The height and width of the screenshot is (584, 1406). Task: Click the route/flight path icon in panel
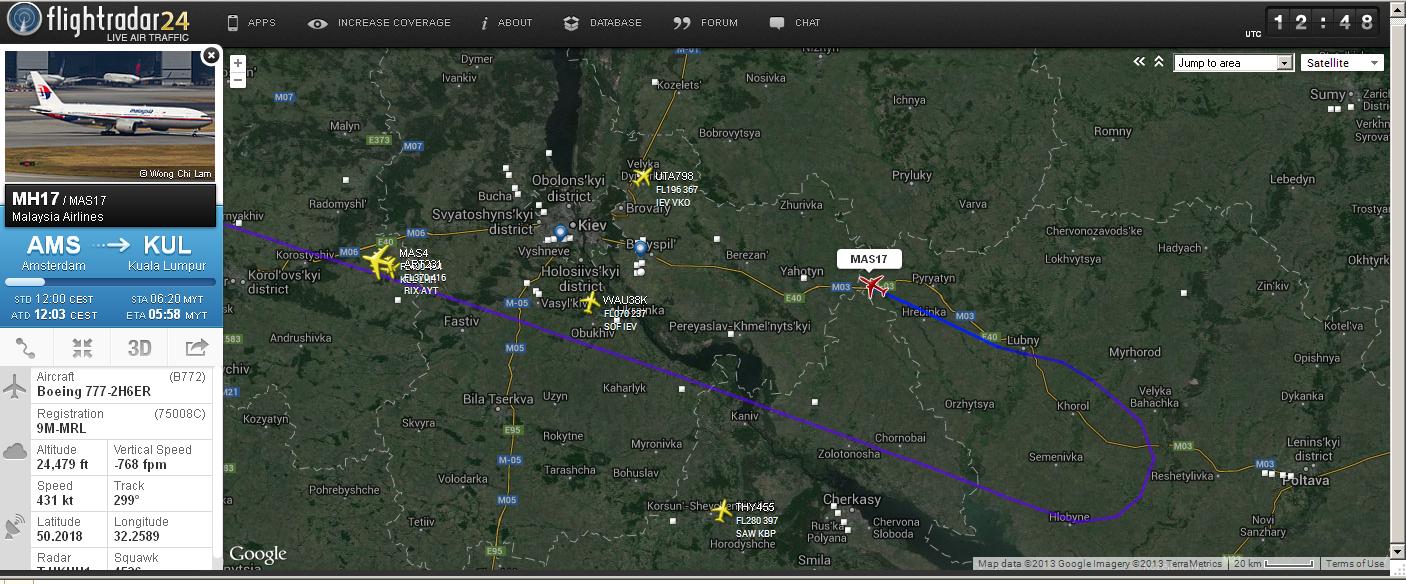tap(26, 347)
